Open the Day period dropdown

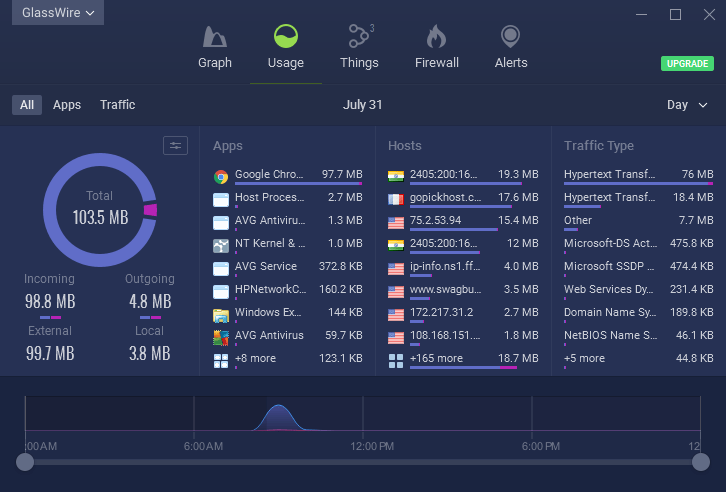687,105
